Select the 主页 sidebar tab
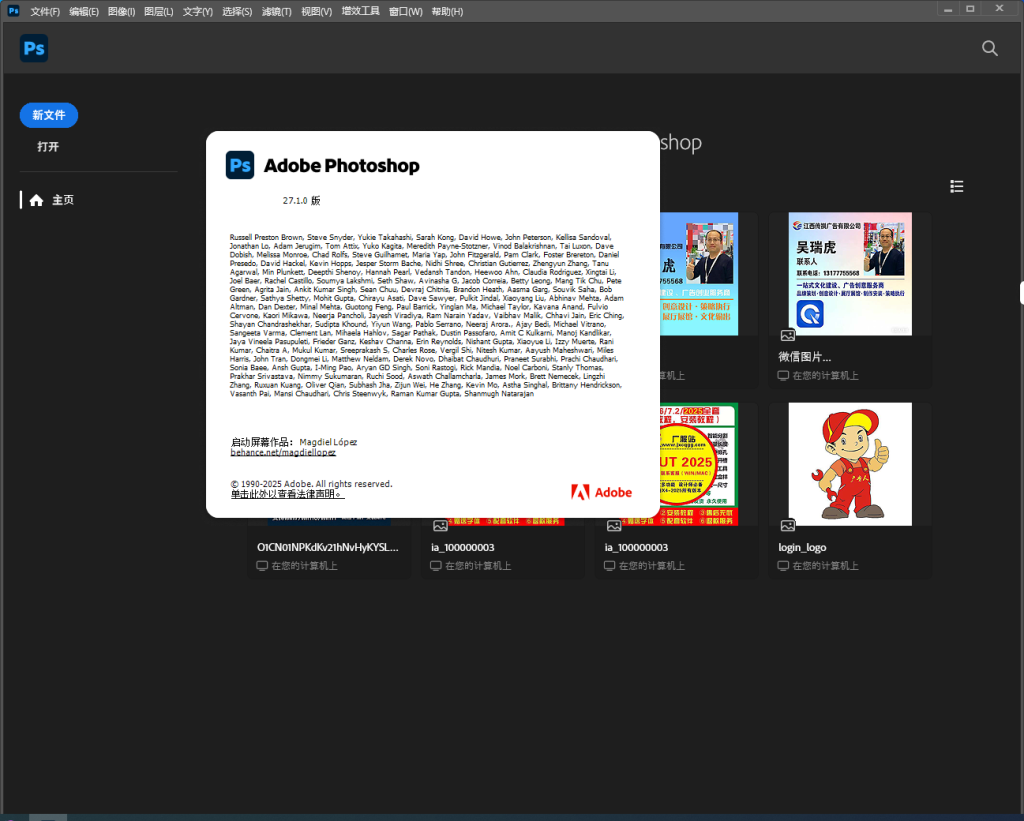 (x=62, y=200)
